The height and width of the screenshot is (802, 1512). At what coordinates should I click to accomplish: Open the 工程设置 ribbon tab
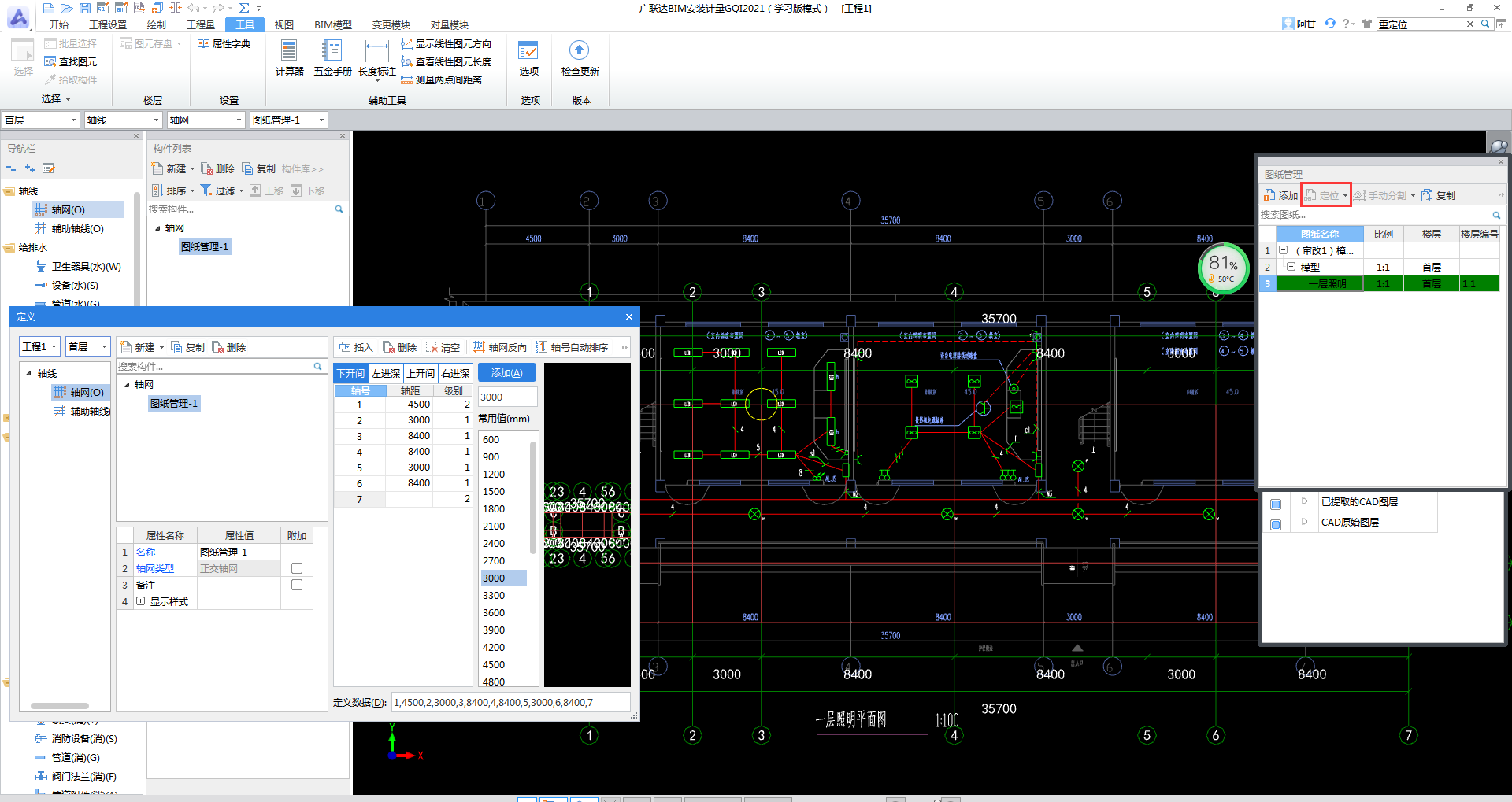[108, 24]
